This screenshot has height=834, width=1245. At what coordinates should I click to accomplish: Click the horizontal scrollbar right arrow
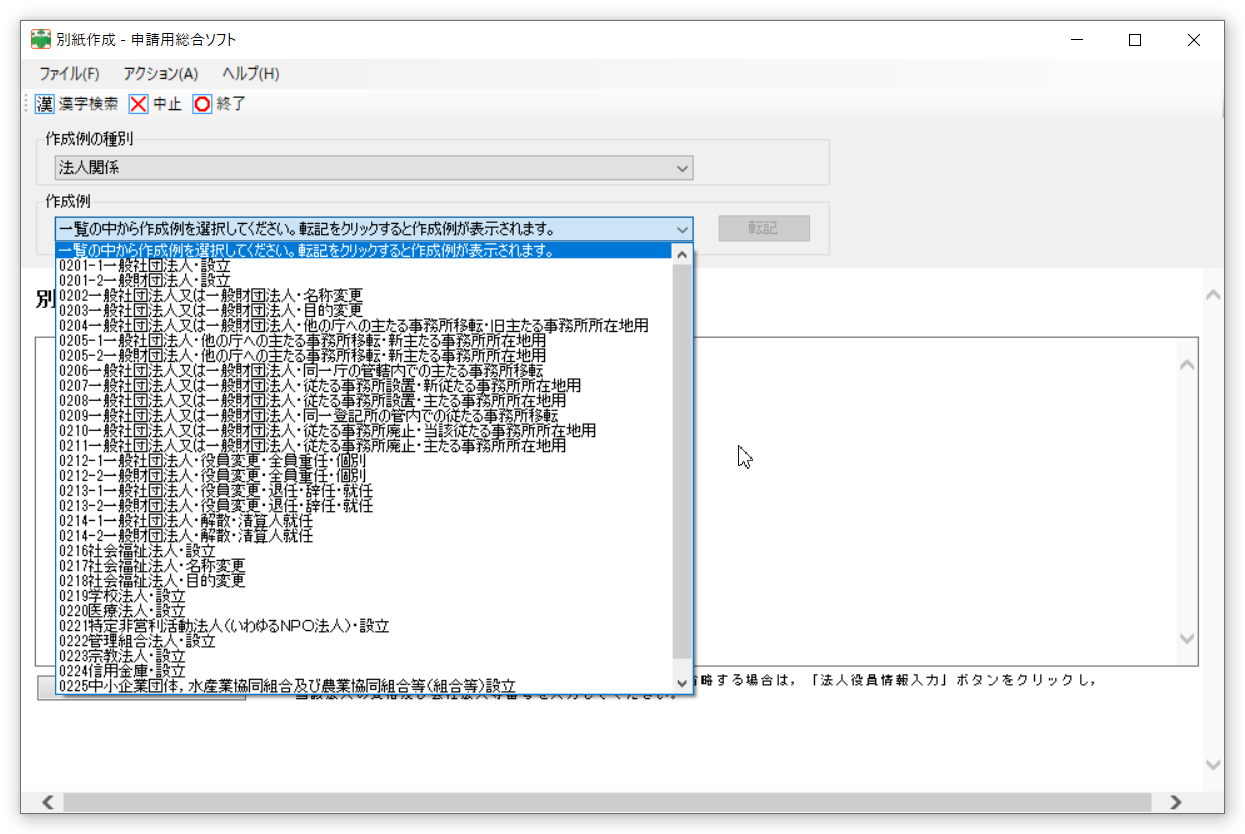(x=1175, y=802)
